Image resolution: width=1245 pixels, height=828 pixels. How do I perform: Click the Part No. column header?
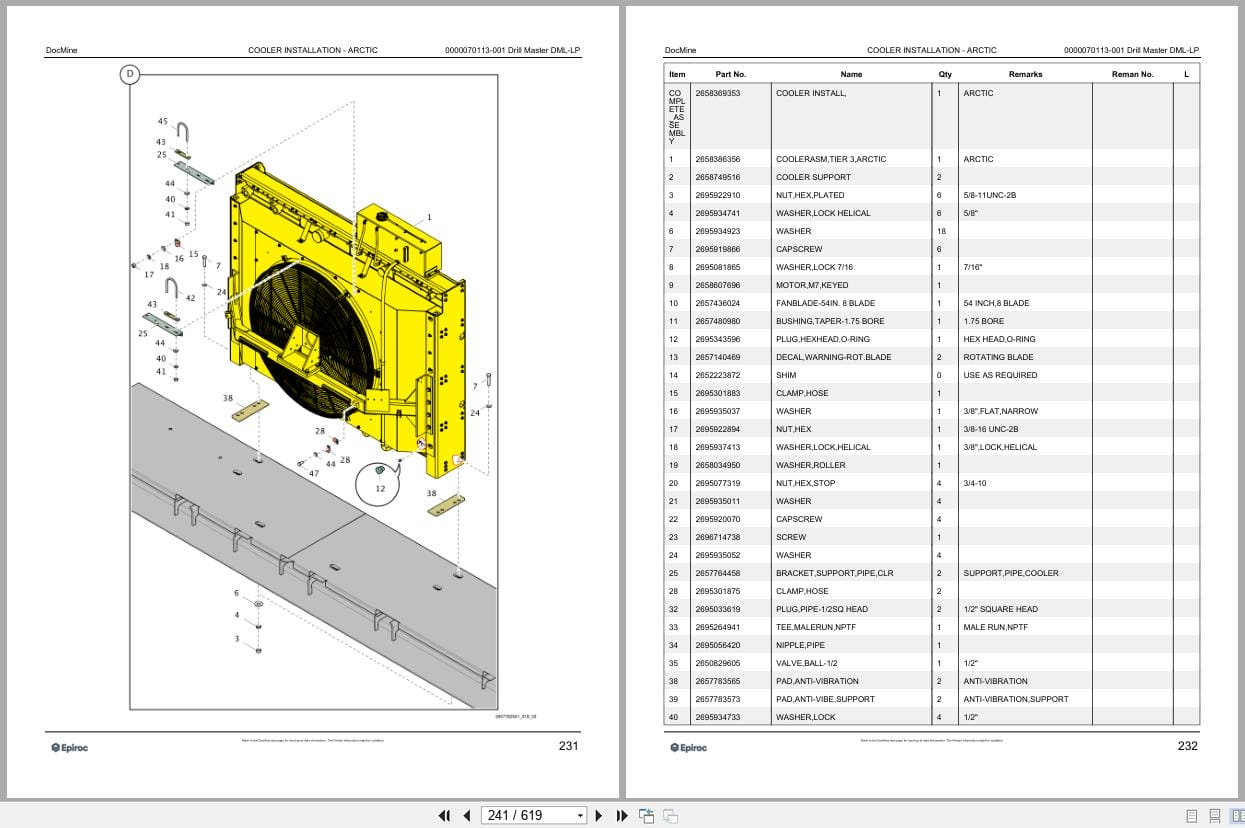click(x=731, y=74)
